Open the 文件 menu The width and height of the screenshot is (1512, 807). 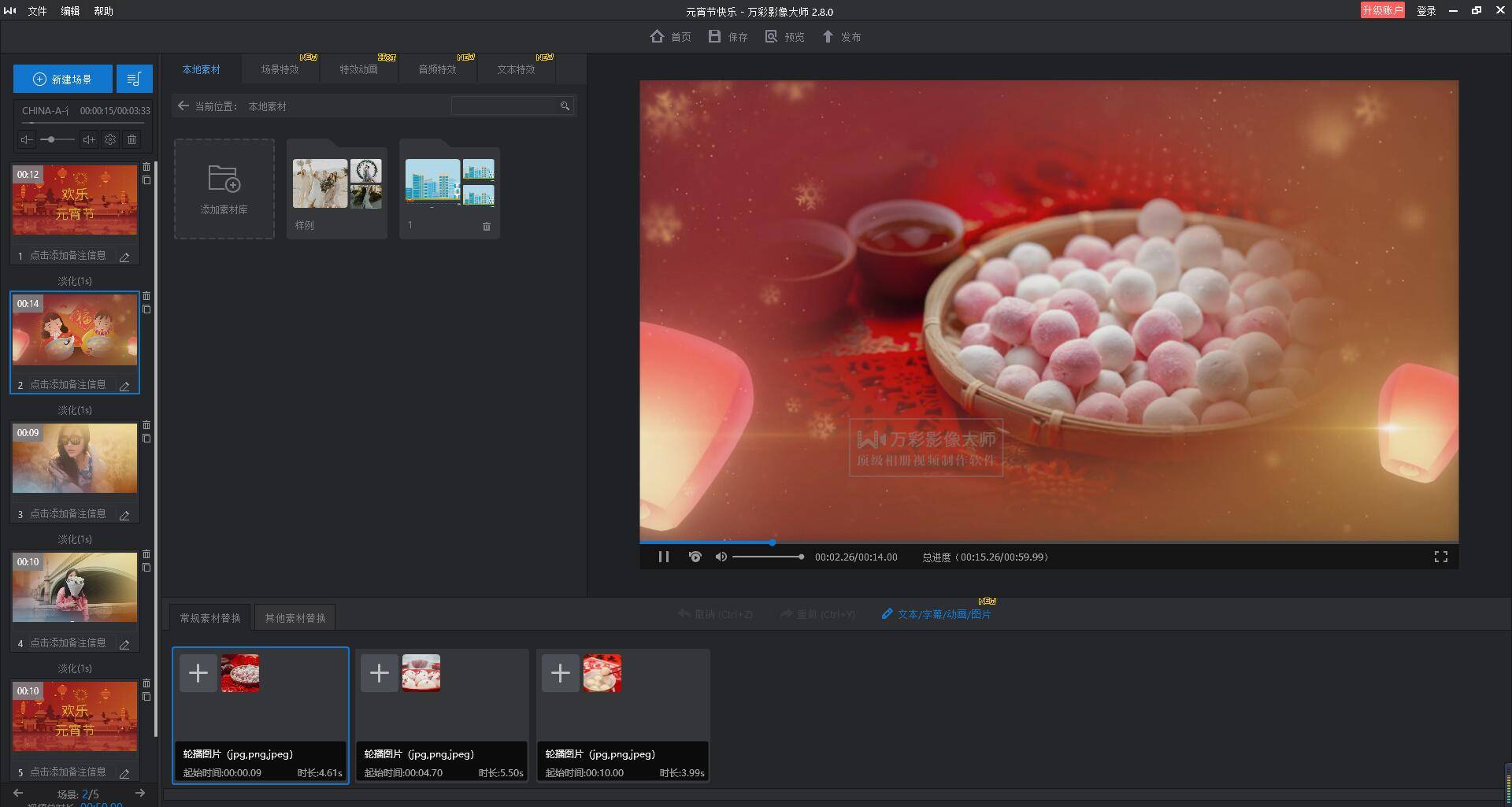(37, 11)
